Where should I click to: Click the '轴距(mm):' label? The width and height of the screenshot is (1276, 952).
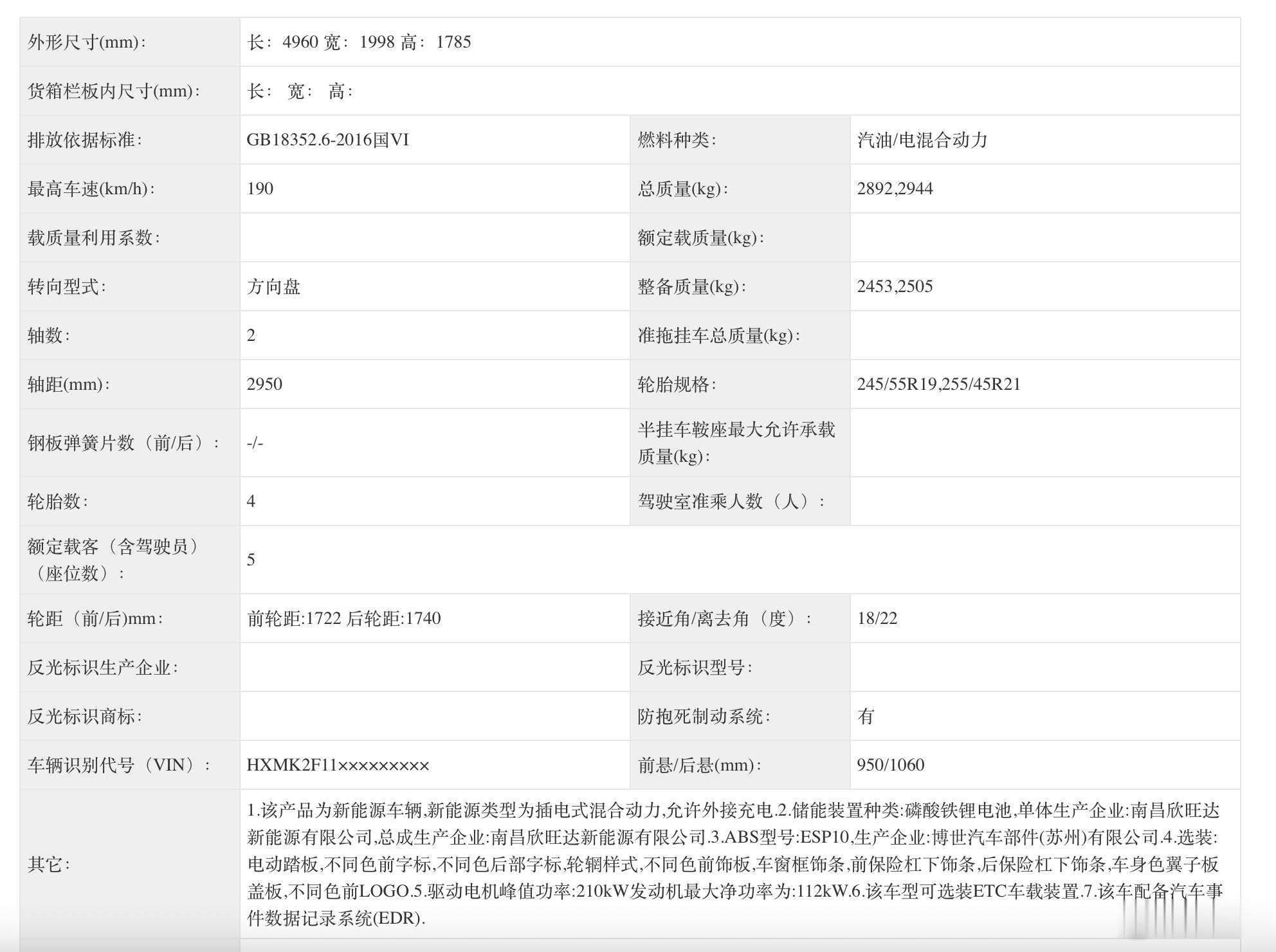pos(68,384)
